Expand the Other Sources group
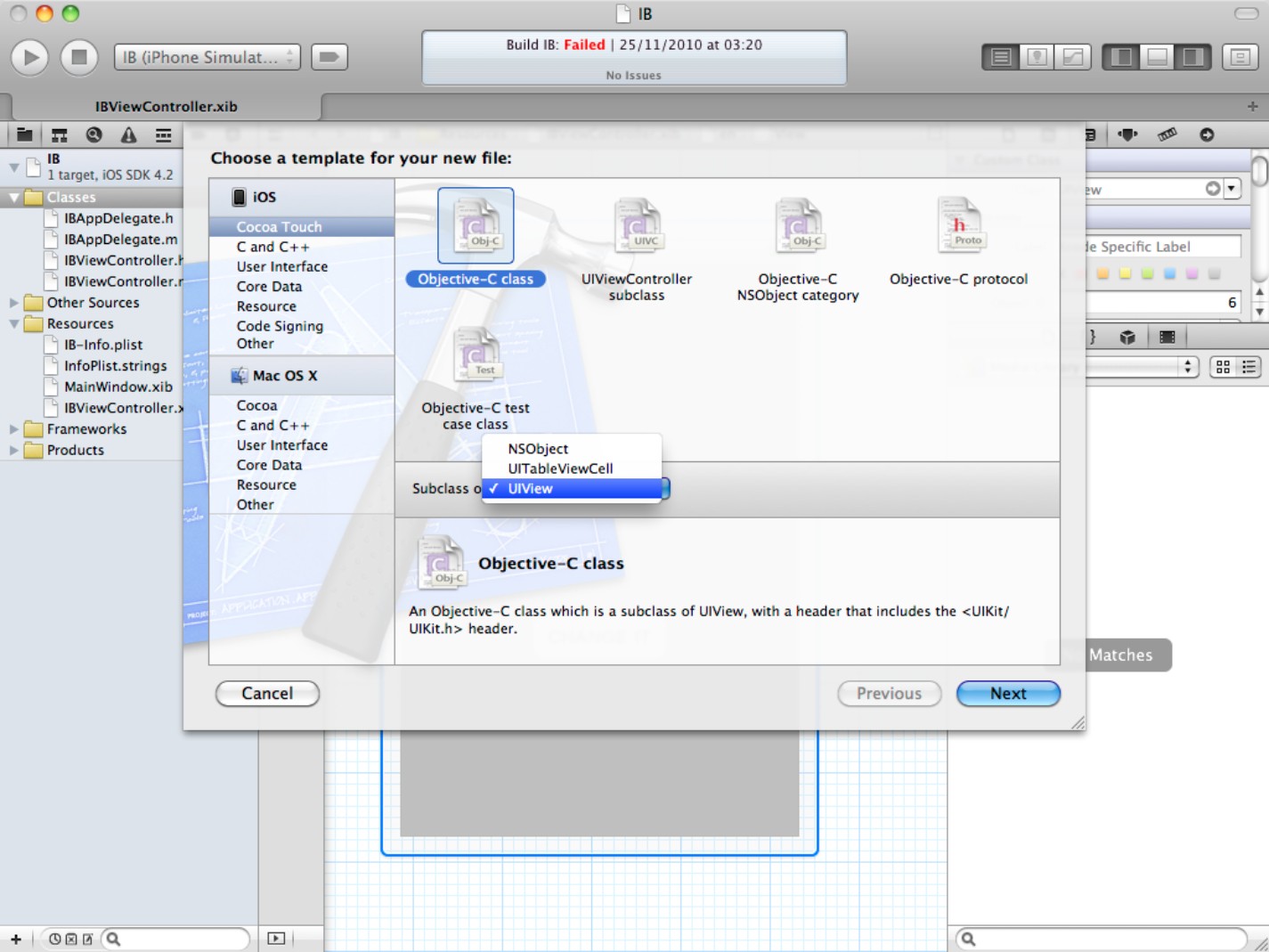 [x=13, y=303]
